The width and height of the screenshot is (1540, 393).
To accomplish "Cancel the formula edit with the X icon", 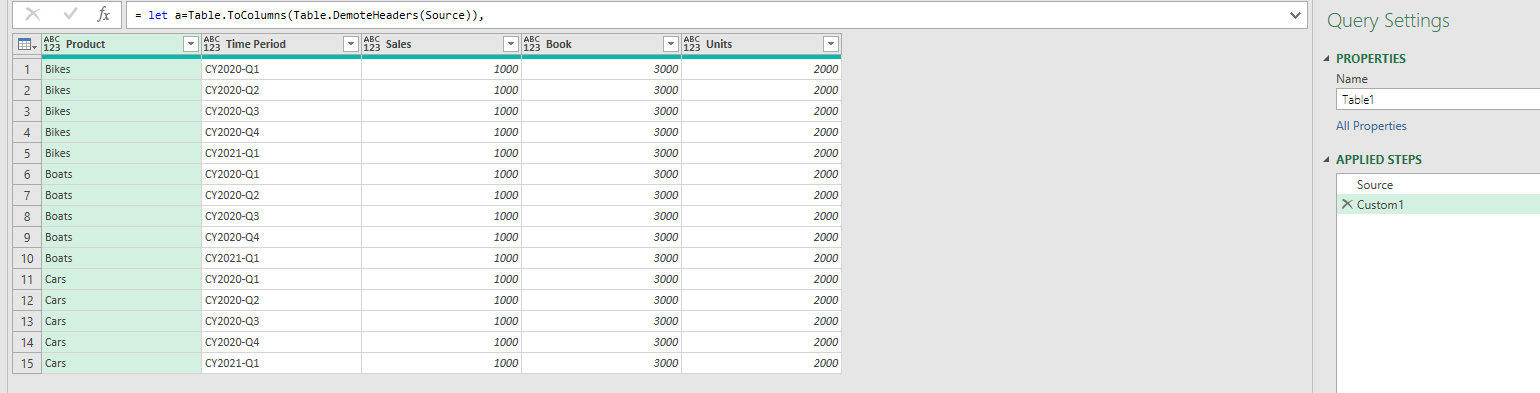I will [x=33, y=15].
